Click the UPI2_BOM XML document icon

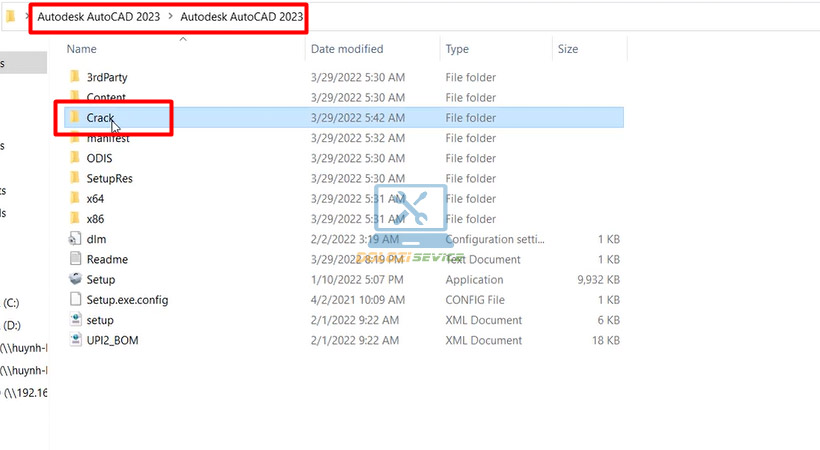tap(75, 340)
